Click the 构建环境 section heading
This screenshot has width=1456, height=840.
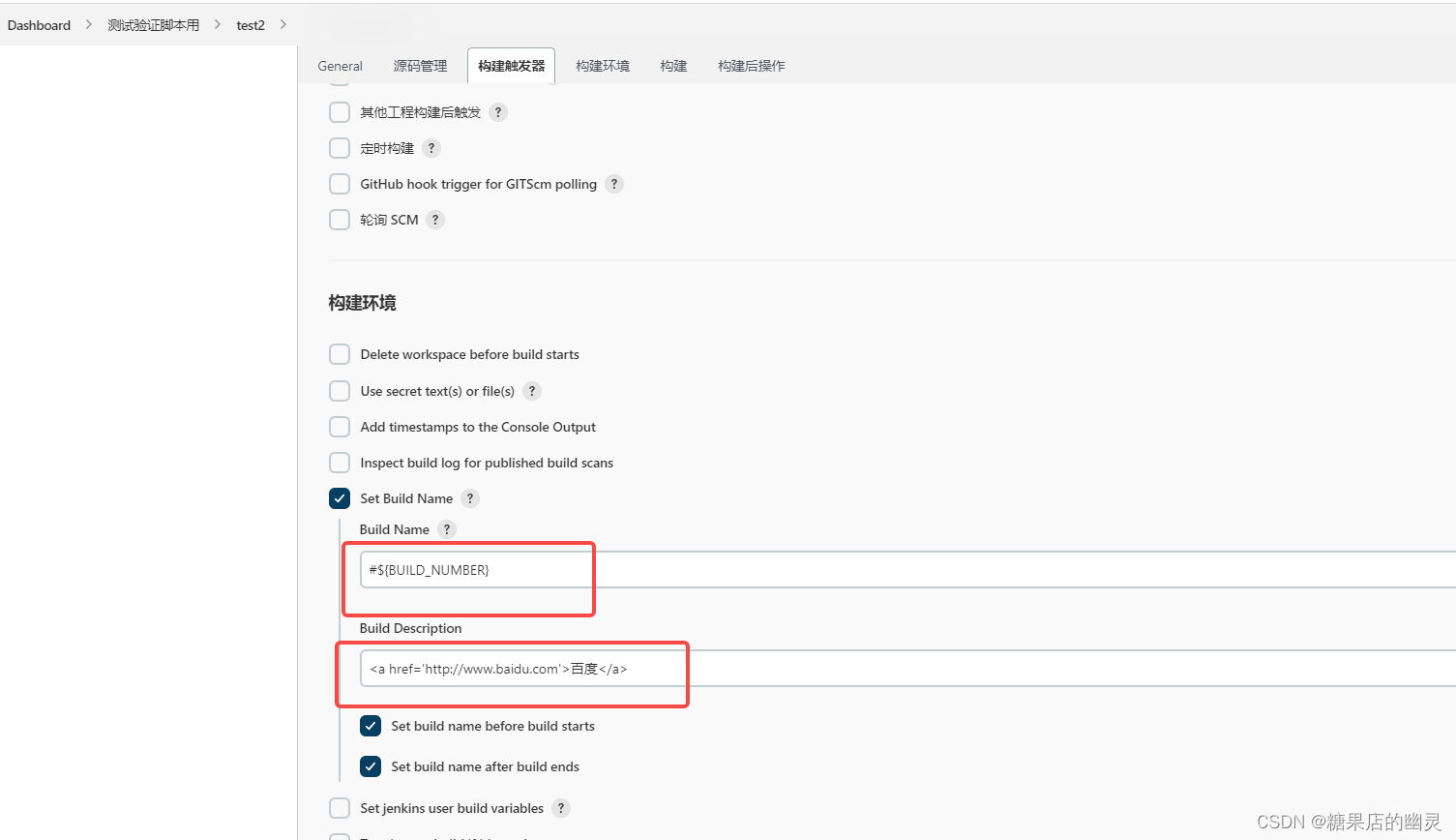(363, 303)
